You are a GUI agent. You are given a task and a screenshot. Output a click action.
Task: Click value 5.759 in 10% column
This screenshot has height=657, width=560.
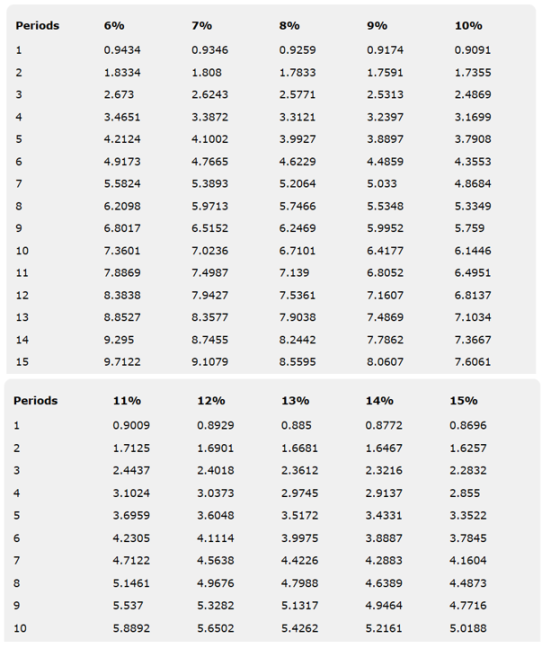tap(470, 228)
